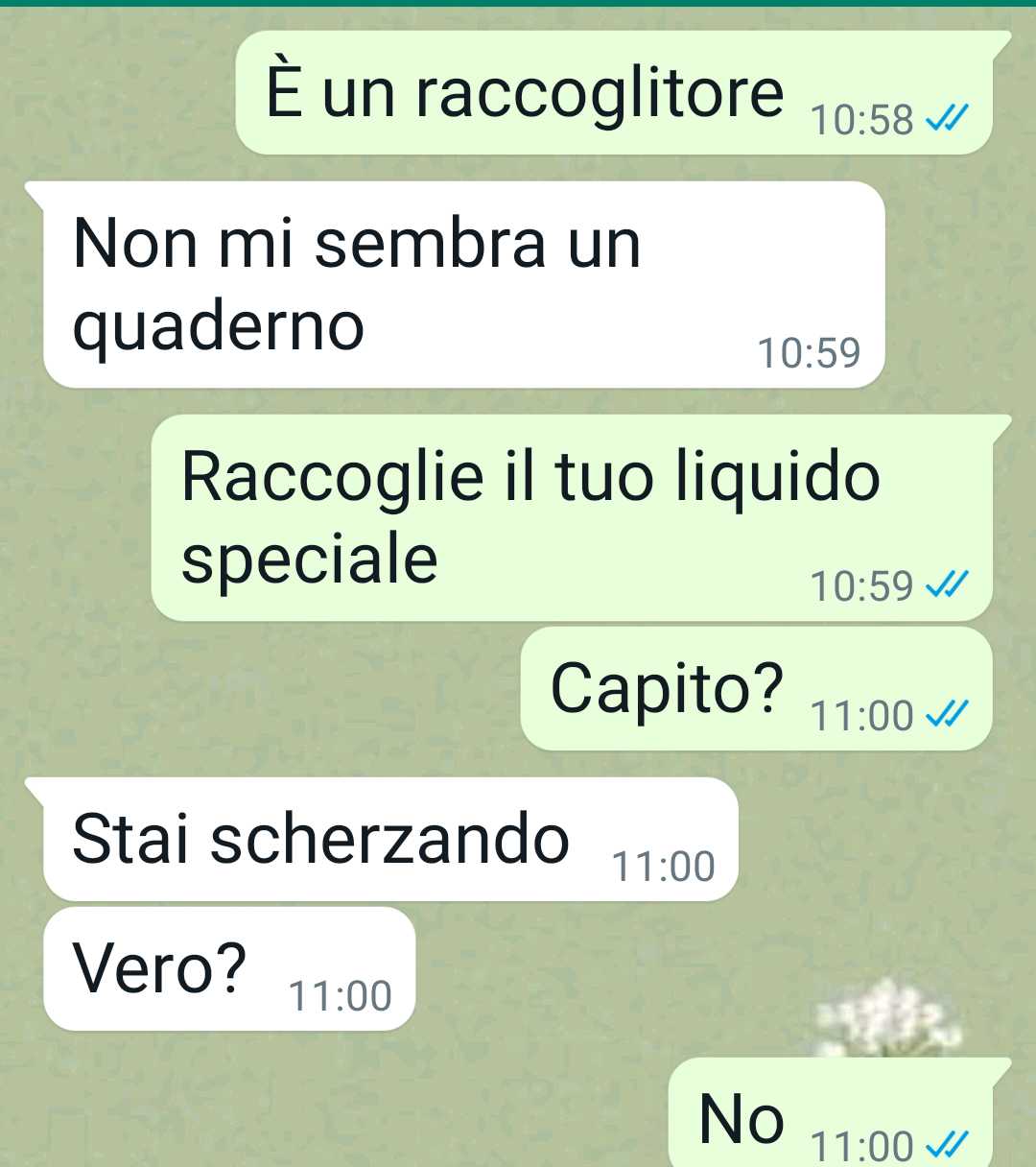This screenshot has width=1036, height=1167.
Task: Tap the 10:59 timestamp on the 'liquido speciale' message
Action: (861, 585)
